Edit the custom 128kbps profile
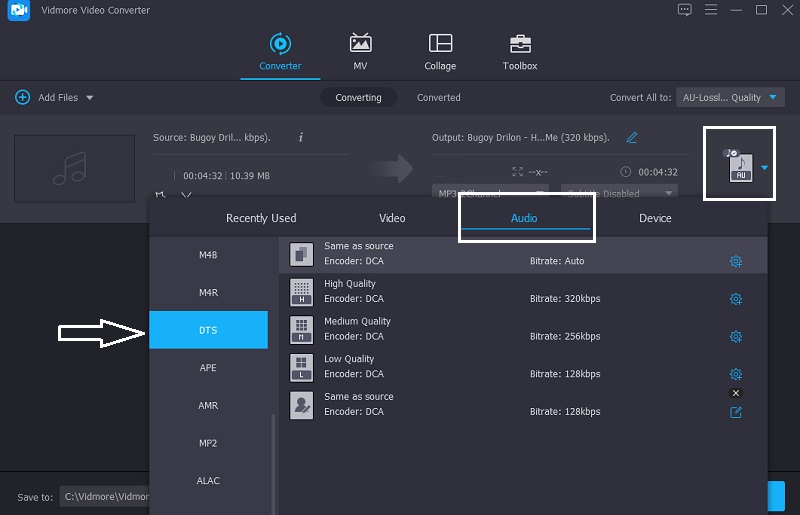This screenshot has height=515, width=800. [x=736, y=412]
